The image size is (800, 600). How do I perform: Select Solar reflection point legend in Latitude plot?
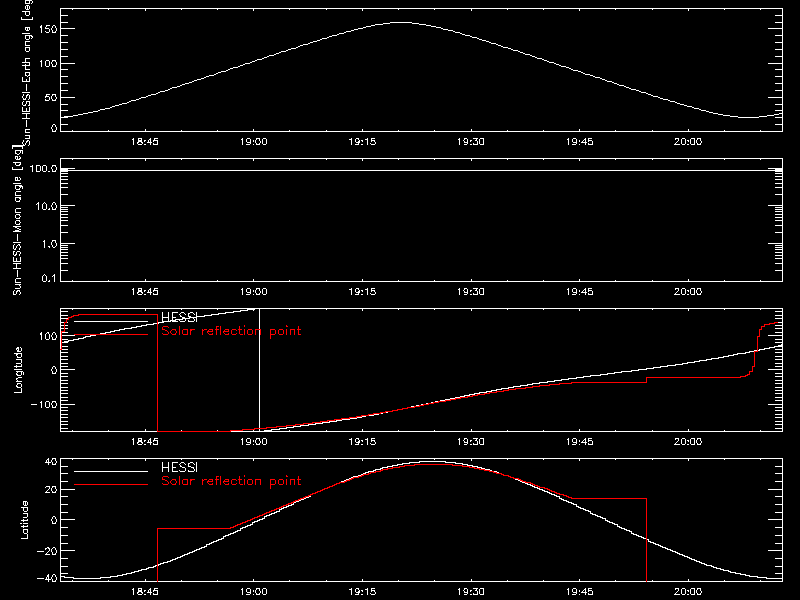click(x=231, y=481)
